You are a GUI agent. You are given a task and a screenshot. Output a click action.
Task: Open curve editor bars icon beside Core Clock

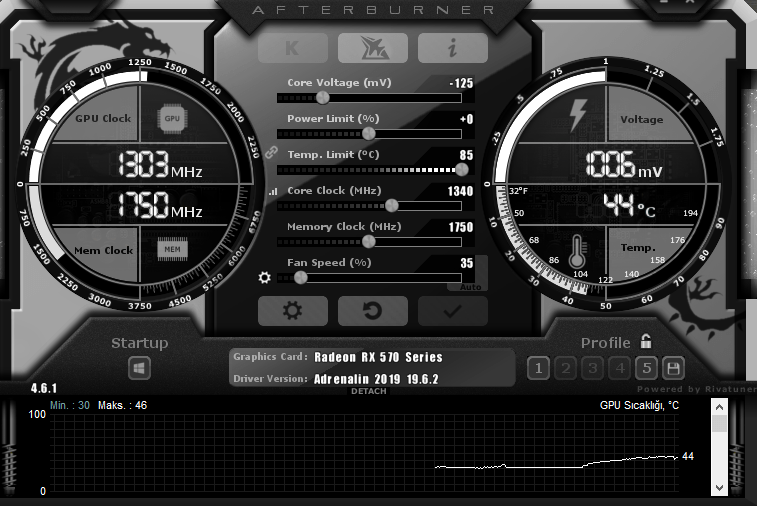click(x=273, y=192)
